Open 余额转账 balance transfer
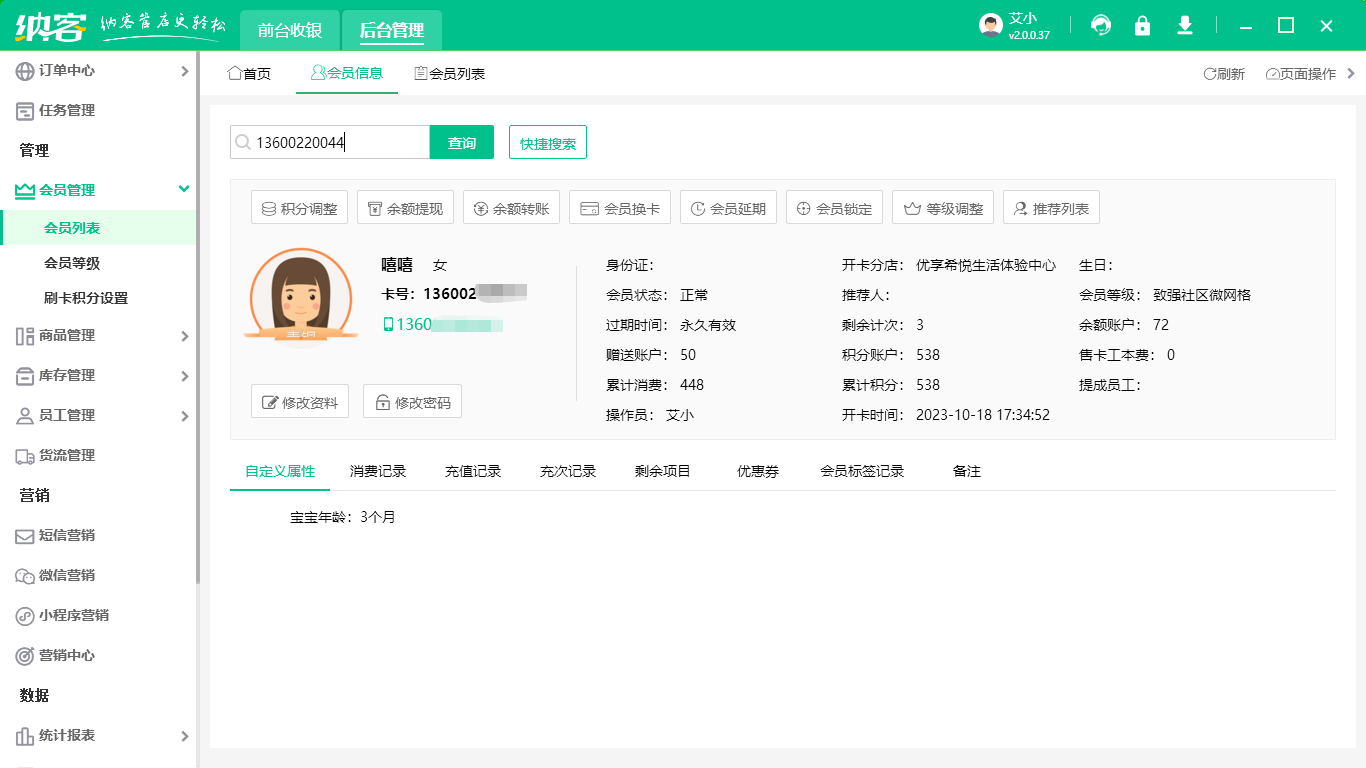The width and height of the screenshot is (1366, 768). (x=511, y=207)
